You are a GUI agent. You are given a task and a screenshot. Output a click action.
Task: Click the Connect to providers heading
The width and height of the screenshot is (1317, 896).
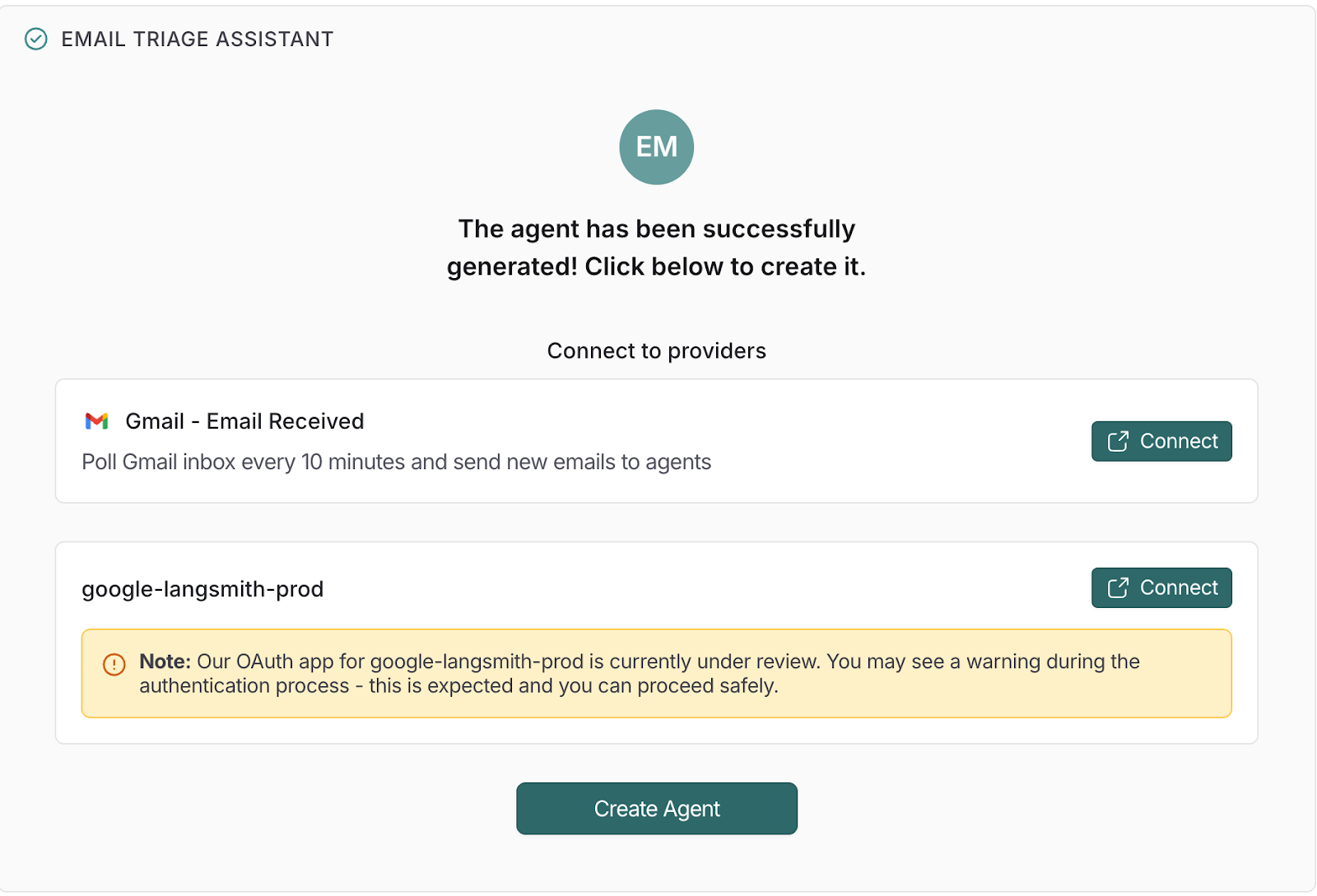click(656, 351)
